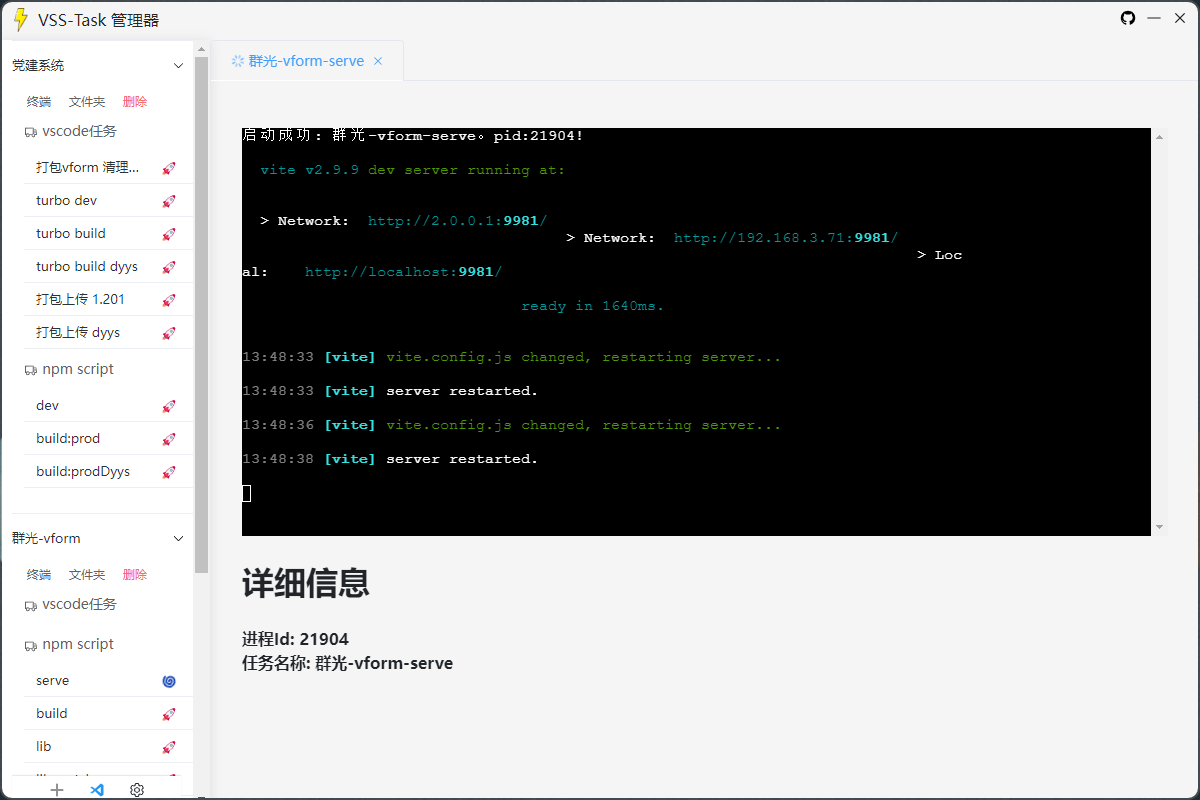Select the turbo dev task row
The width and height of the screenshot is (1200, 800).
[x=108, y=201]
